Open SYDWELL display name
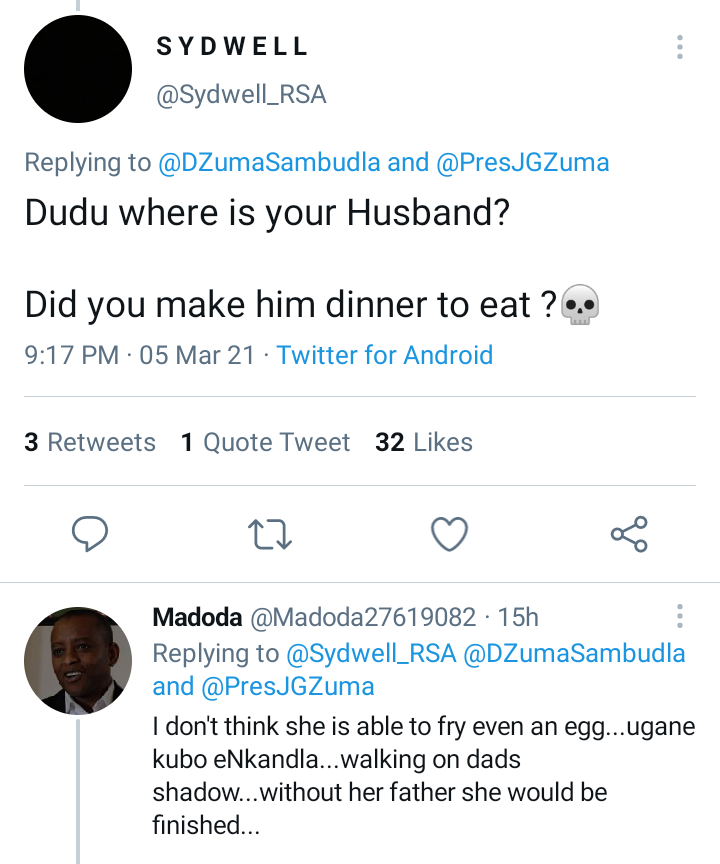The width and height of the screenshot is (720, 864). coord(232,46)
